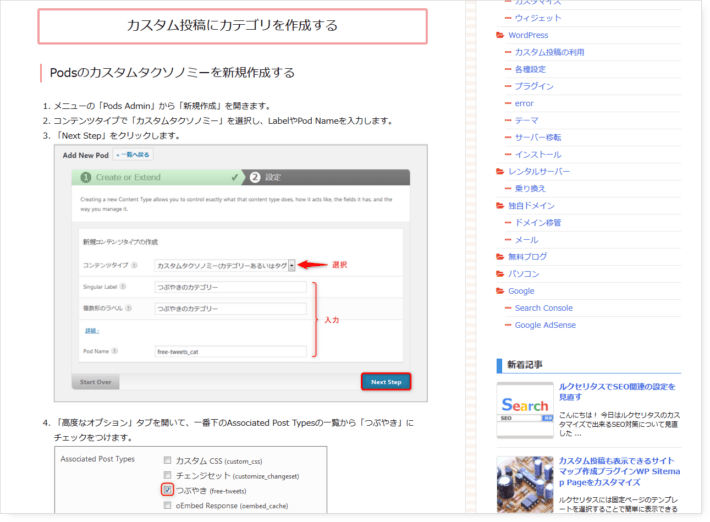The width and height of the screenshot is (710, 522).
Task: Expand the 詳細 link in the form
Action: (91, 329)
